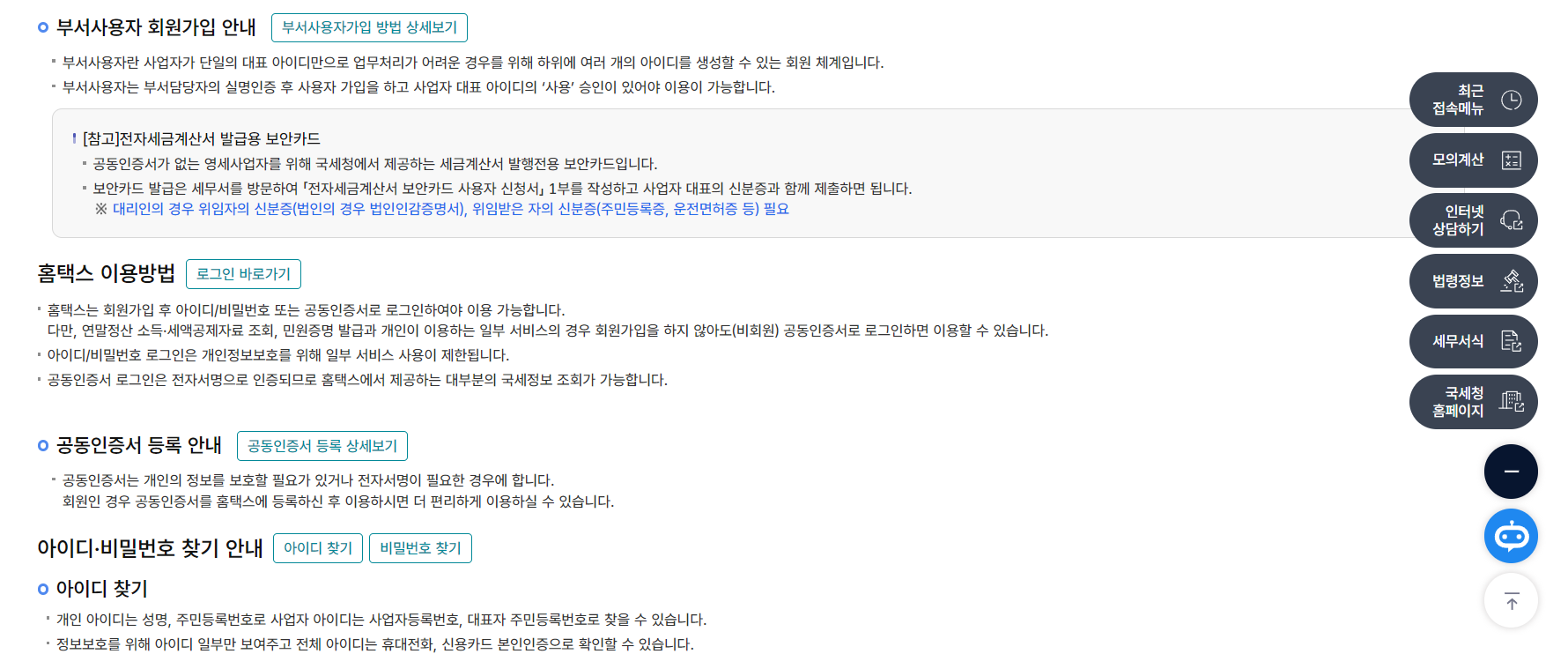Open the 모의계산 calculator icon

click(x=1512, y=160)
